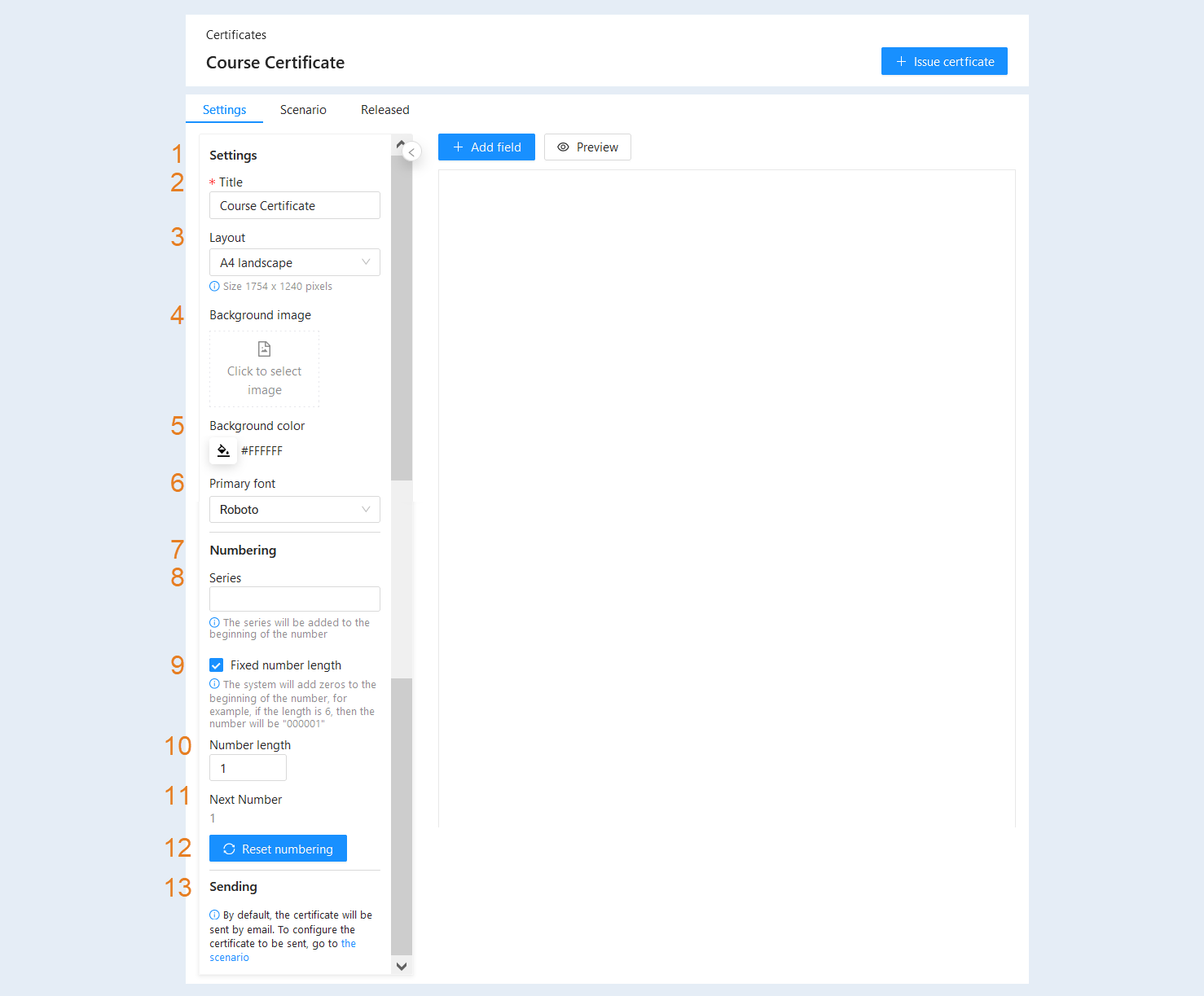Switch to the Released tab
Viewport: 1204px width, 996px height.
(385, 110)
